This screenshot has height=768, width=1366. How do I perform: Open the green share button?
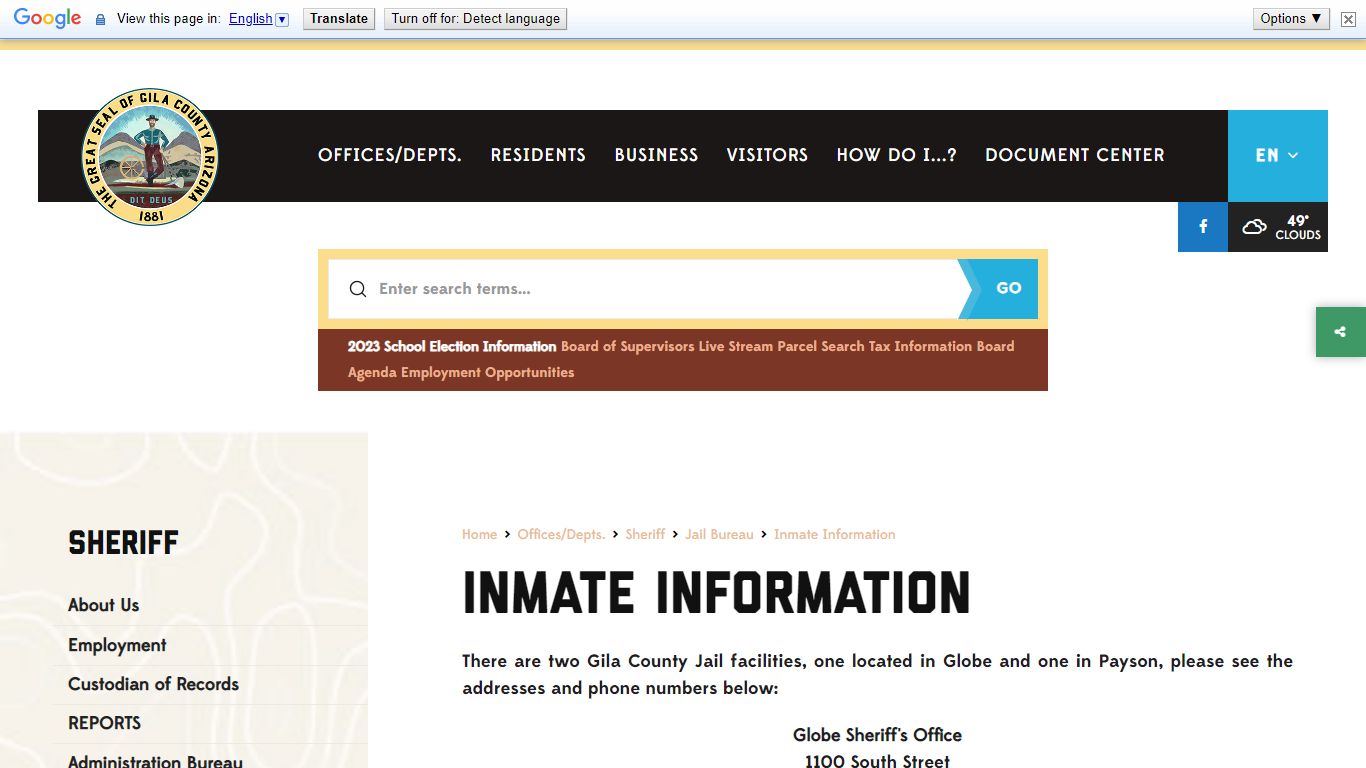pos(1340,332)
